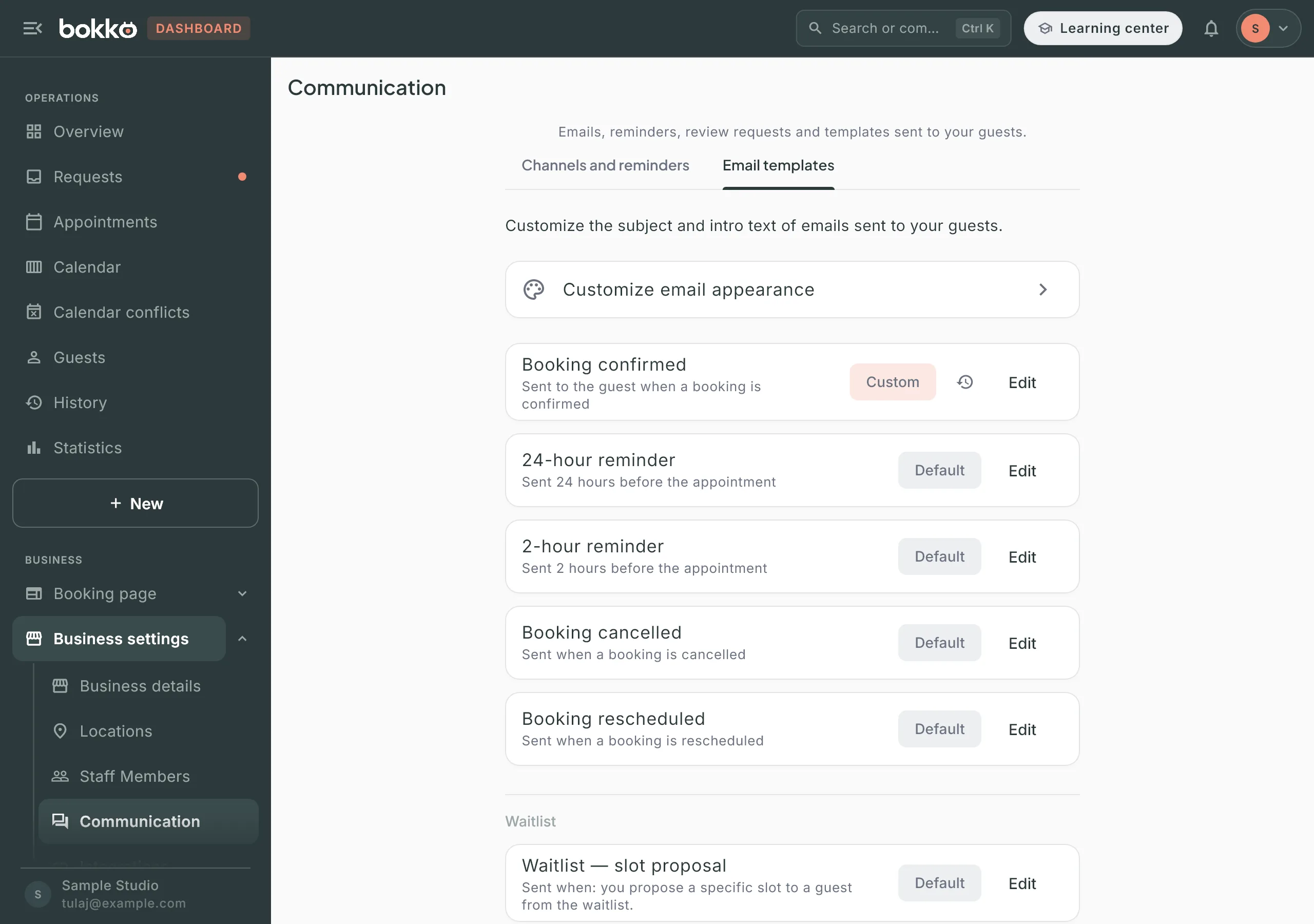Image resolution: width=1314 pixels, height=924 pixels.
Task: Collapse the sidebar with the menu icon
Action: (33, 28)
